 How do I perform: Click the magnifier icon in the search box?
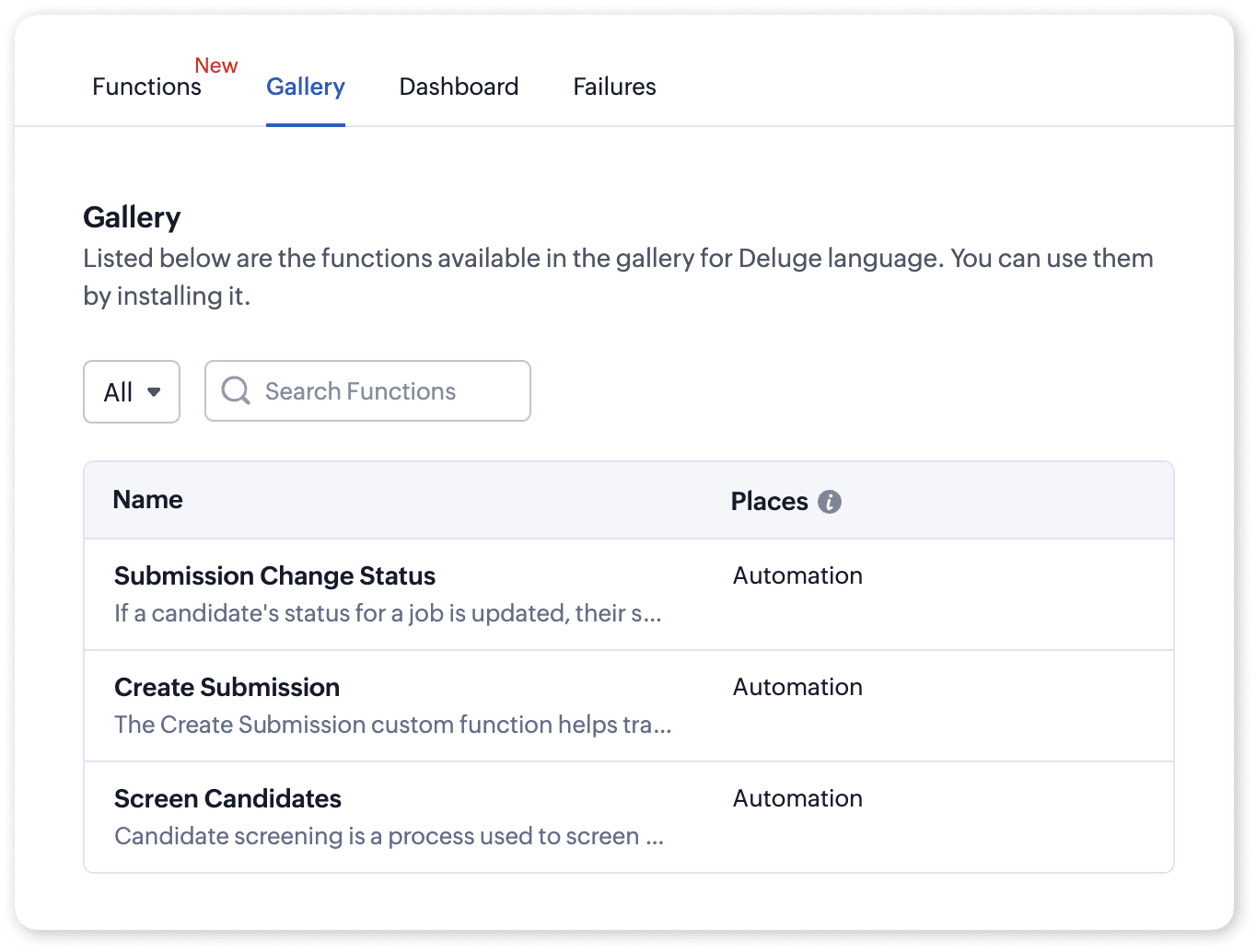236,391
